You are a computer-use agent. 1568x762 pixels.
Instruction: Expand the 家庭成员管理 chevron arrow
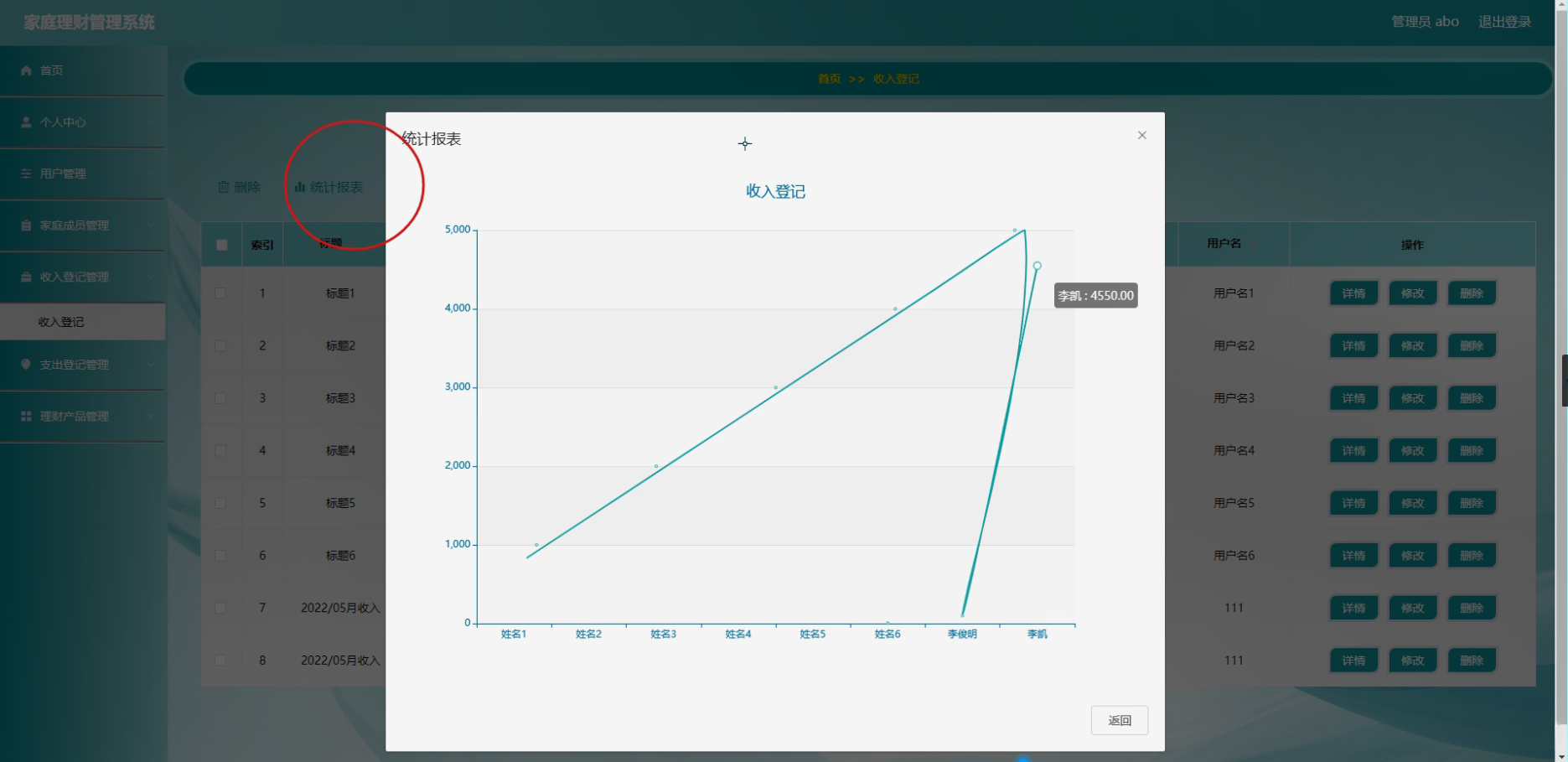coord(151,225)
